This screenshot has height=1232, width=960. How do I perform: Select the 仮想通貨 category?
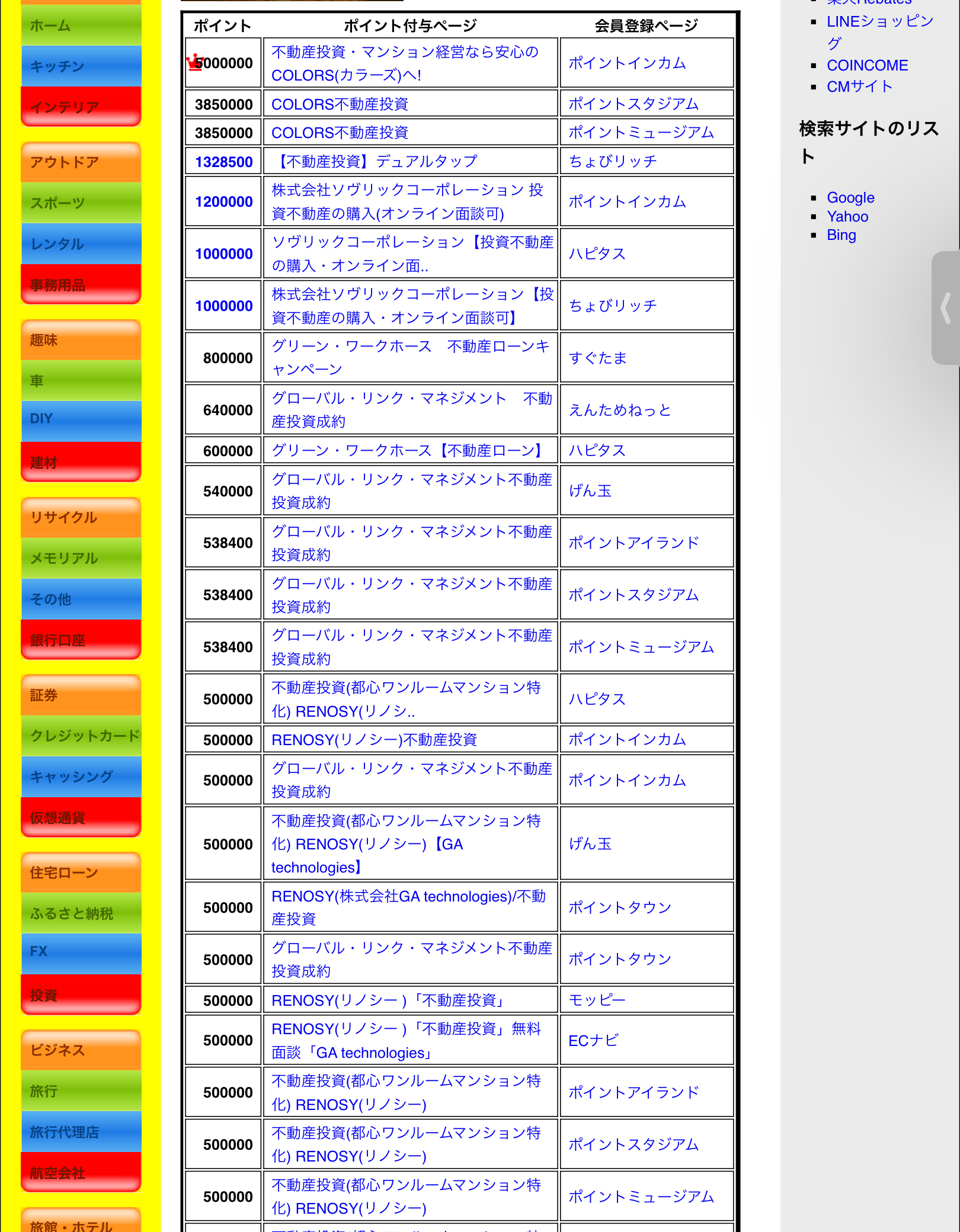click(x=81, y=817)
